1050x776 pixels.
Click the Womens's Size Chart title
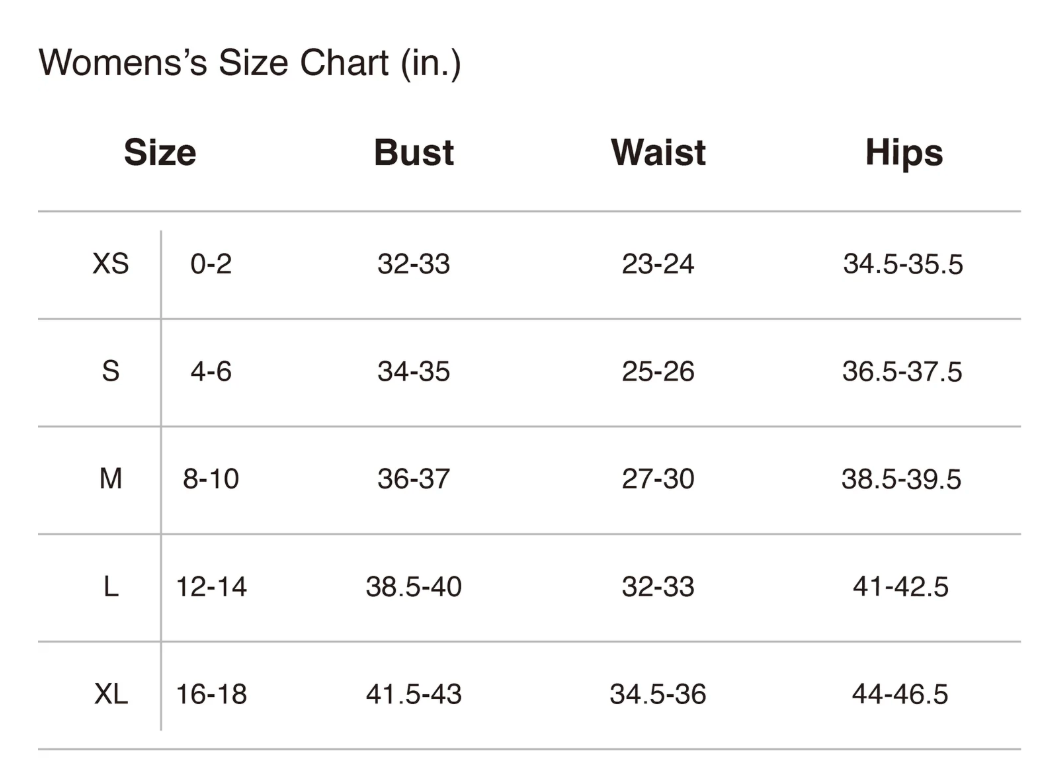click(249, 63)
